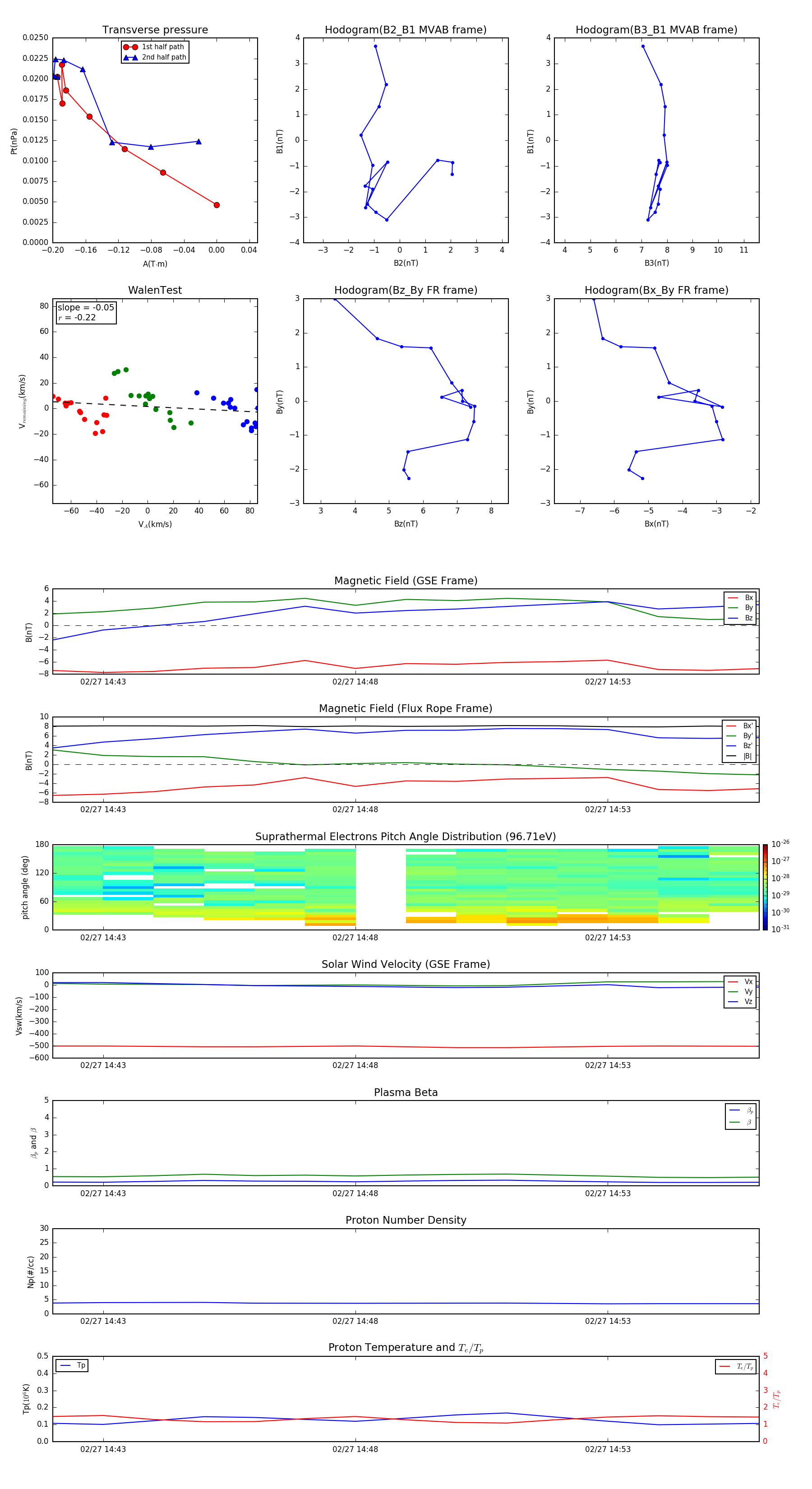Click the 'Vsw(km/s)' y-axis label
812x1489 pixels.
[x=19, y=1016]
